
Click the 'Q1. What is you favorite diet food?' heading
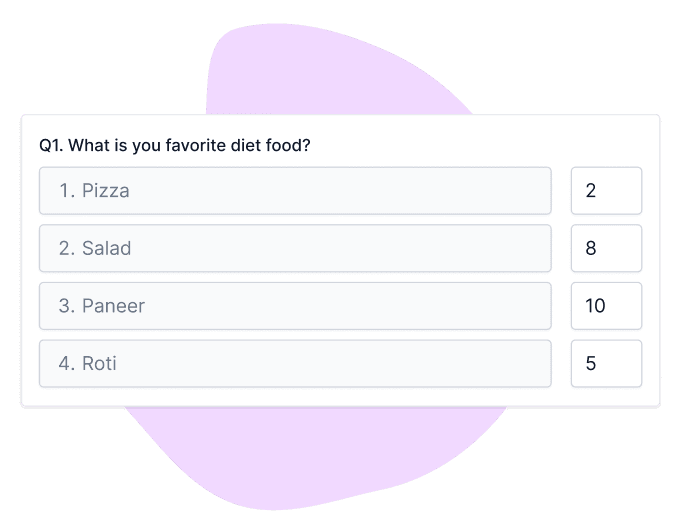(175, 145)
